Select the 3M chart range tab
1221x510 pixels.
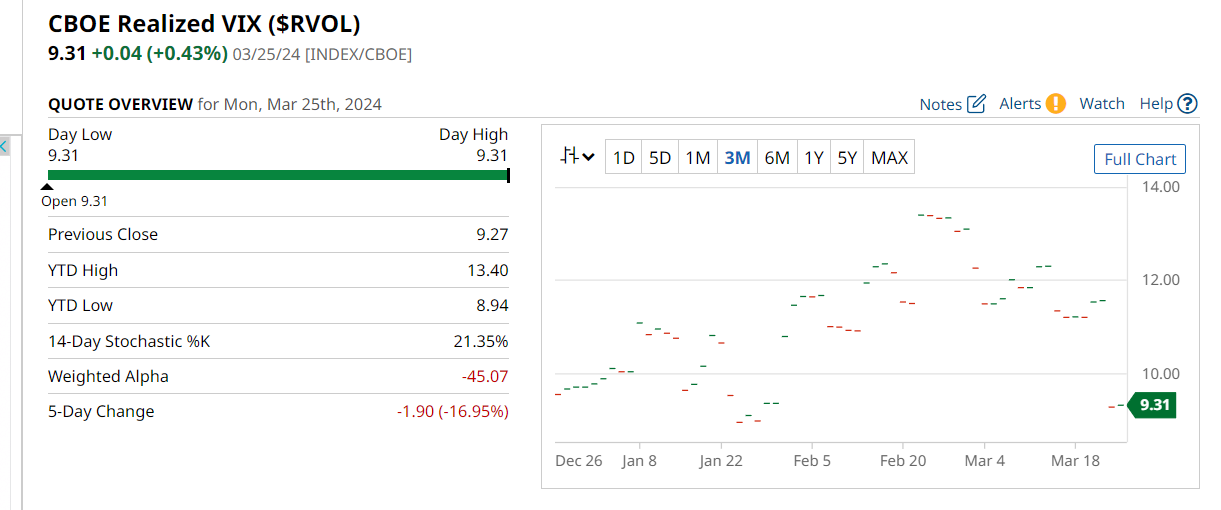pos(737,157)
